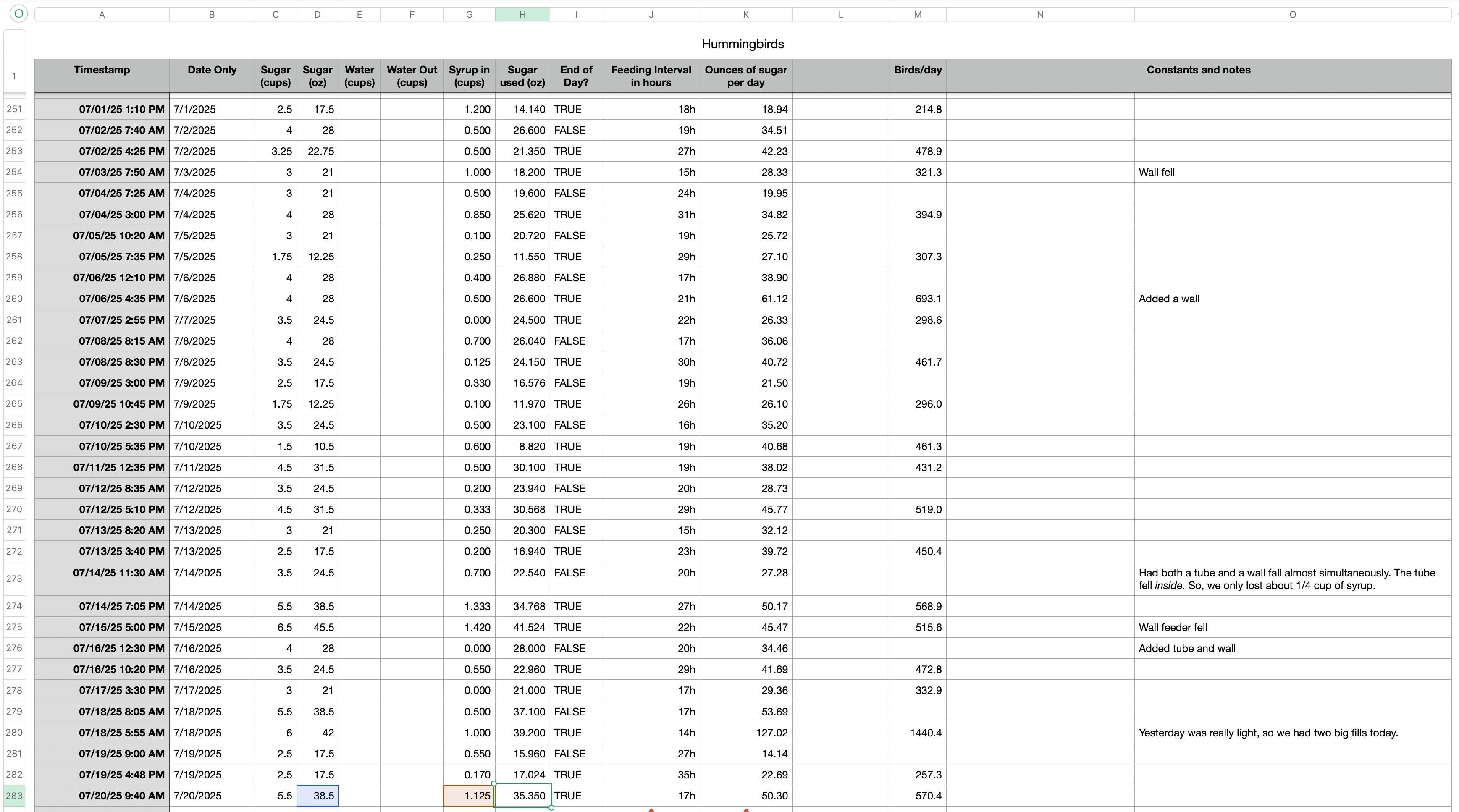Viewport: 1459px width, 812px height.
Task: Click the Sugar (cups) header cell
Action: [275, 76]
